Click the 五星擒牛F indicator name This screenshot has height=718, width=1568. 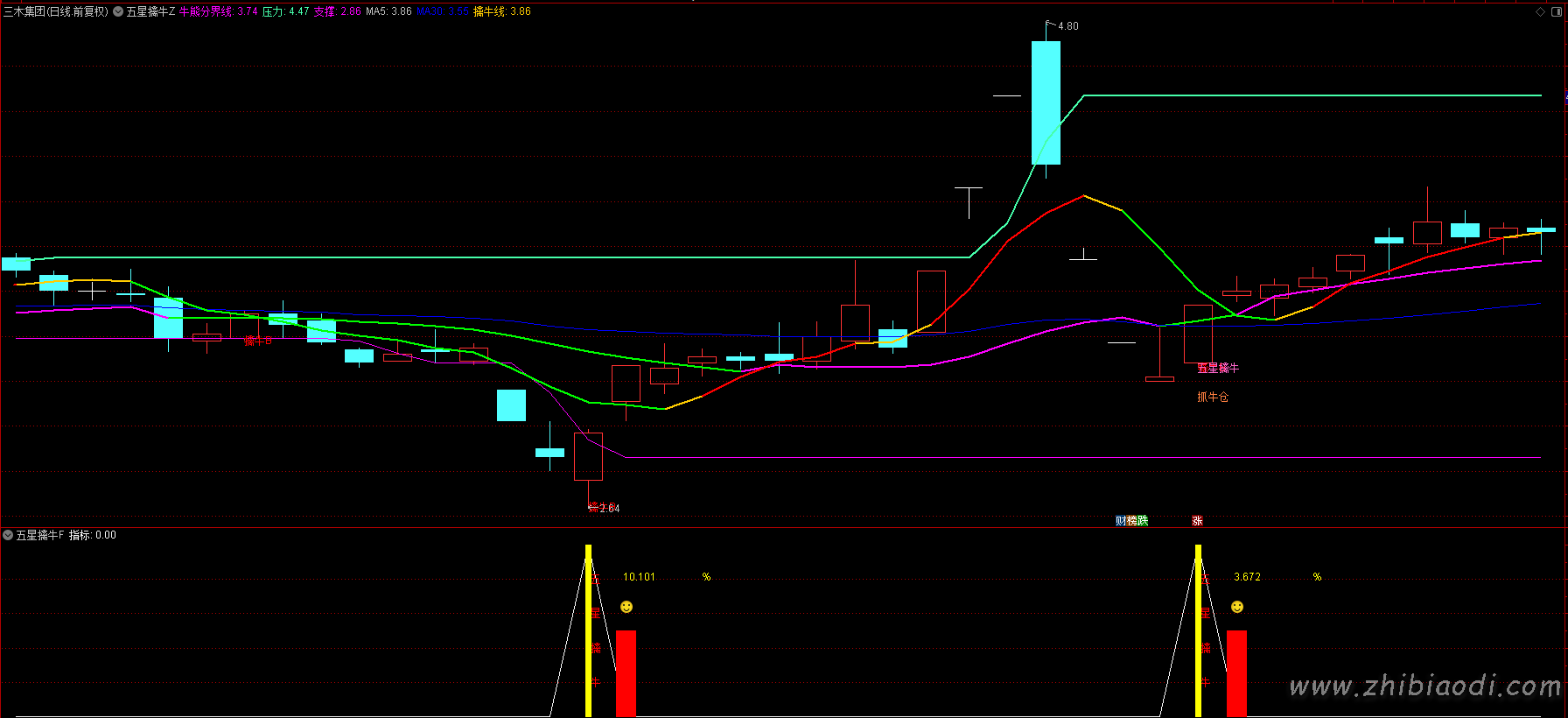[x=40, y=535]
